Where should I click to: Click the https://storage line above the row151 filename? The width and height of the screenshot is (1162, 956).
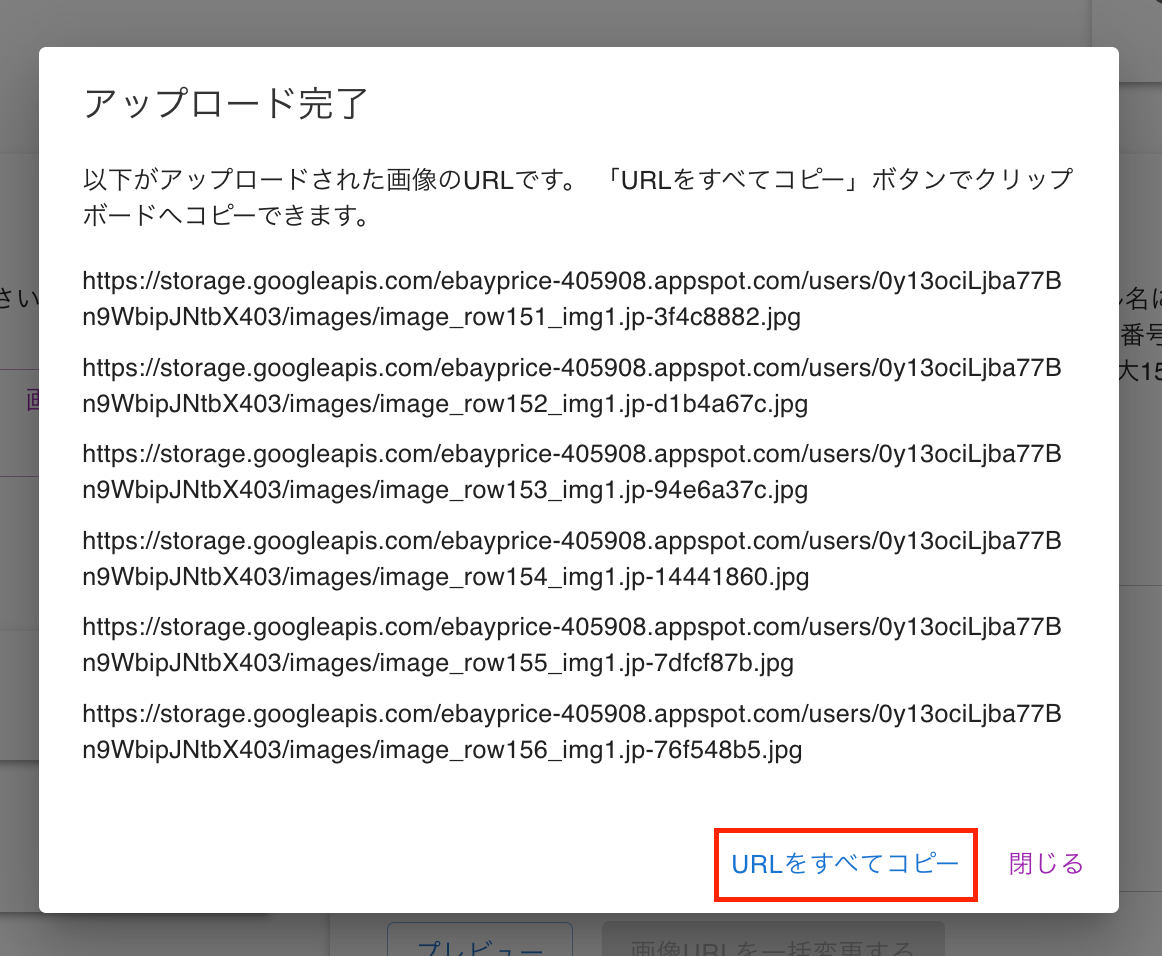pyautogui.click(x=571, y=282)
